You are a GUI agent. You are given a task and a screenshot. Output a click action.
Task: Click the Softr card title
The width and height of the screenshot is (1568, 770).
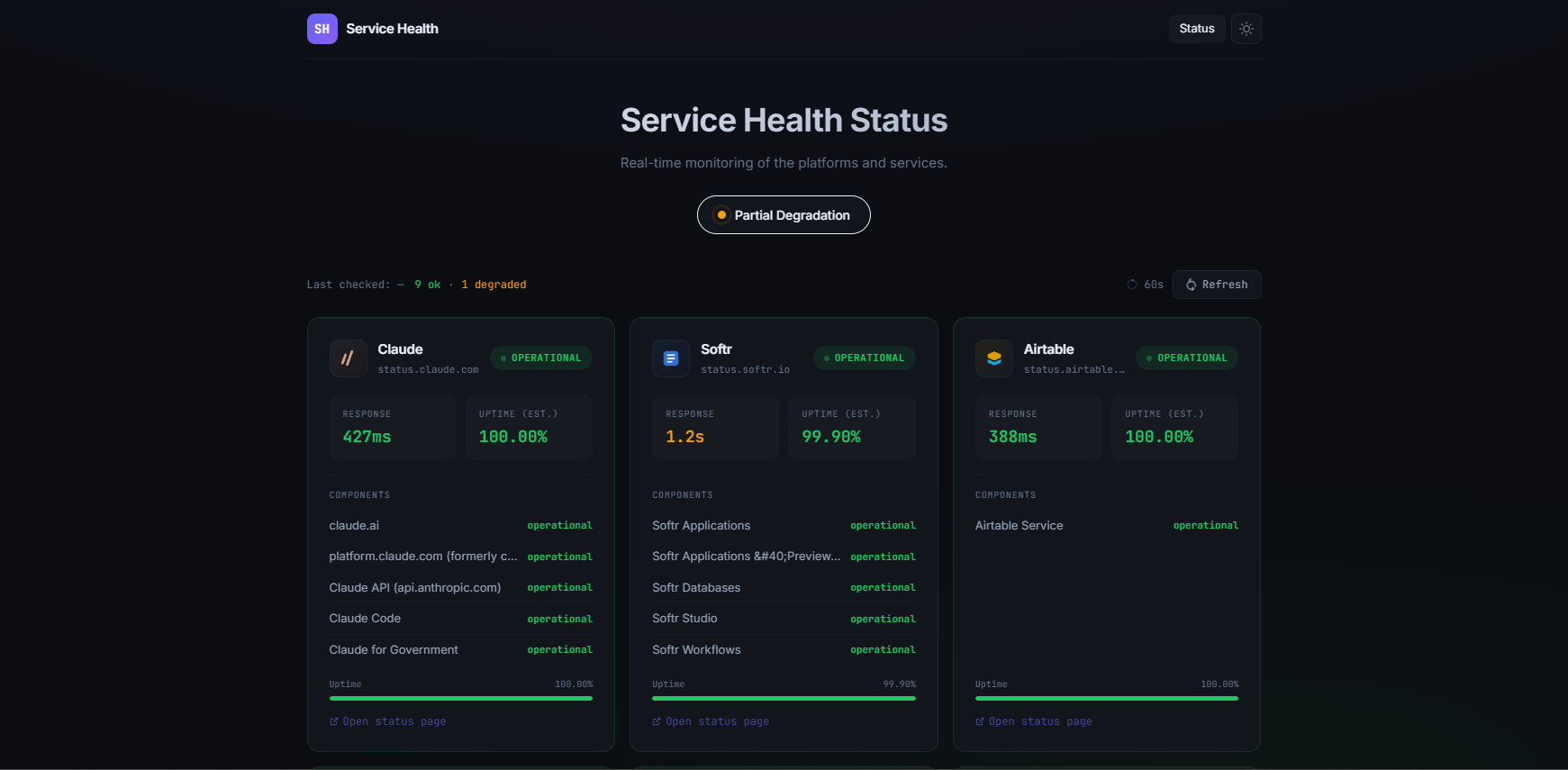[717, 349]
